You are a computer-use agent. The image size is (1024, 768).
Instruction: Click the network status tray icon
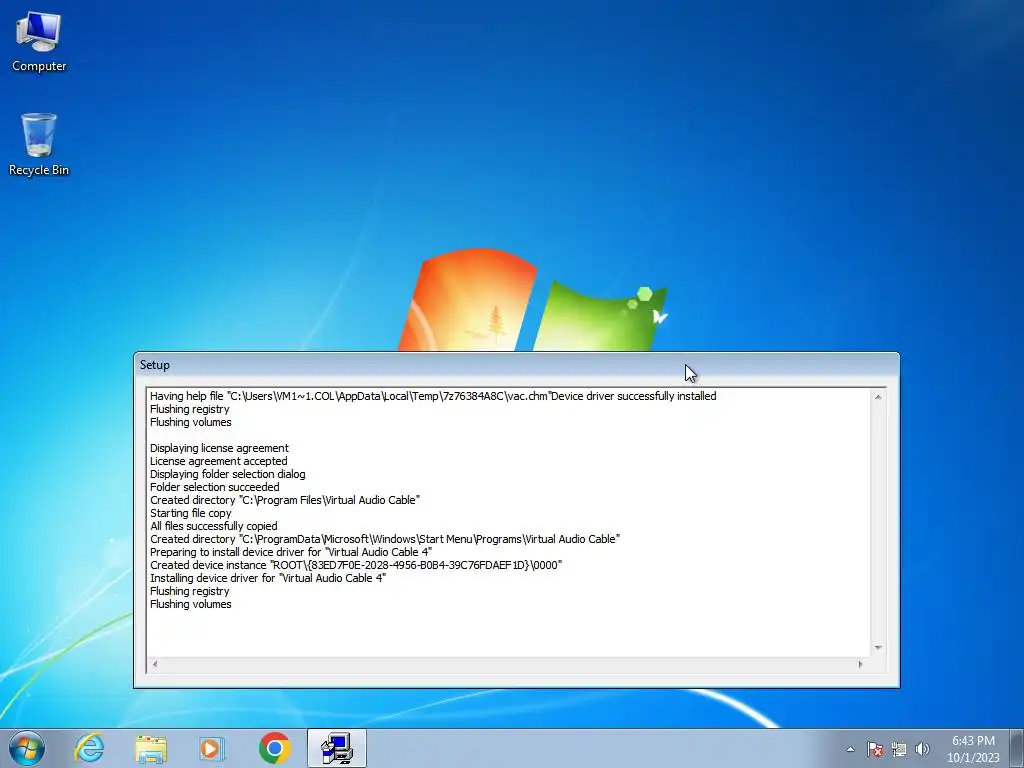pyautogui.click(x=899, y=749)
